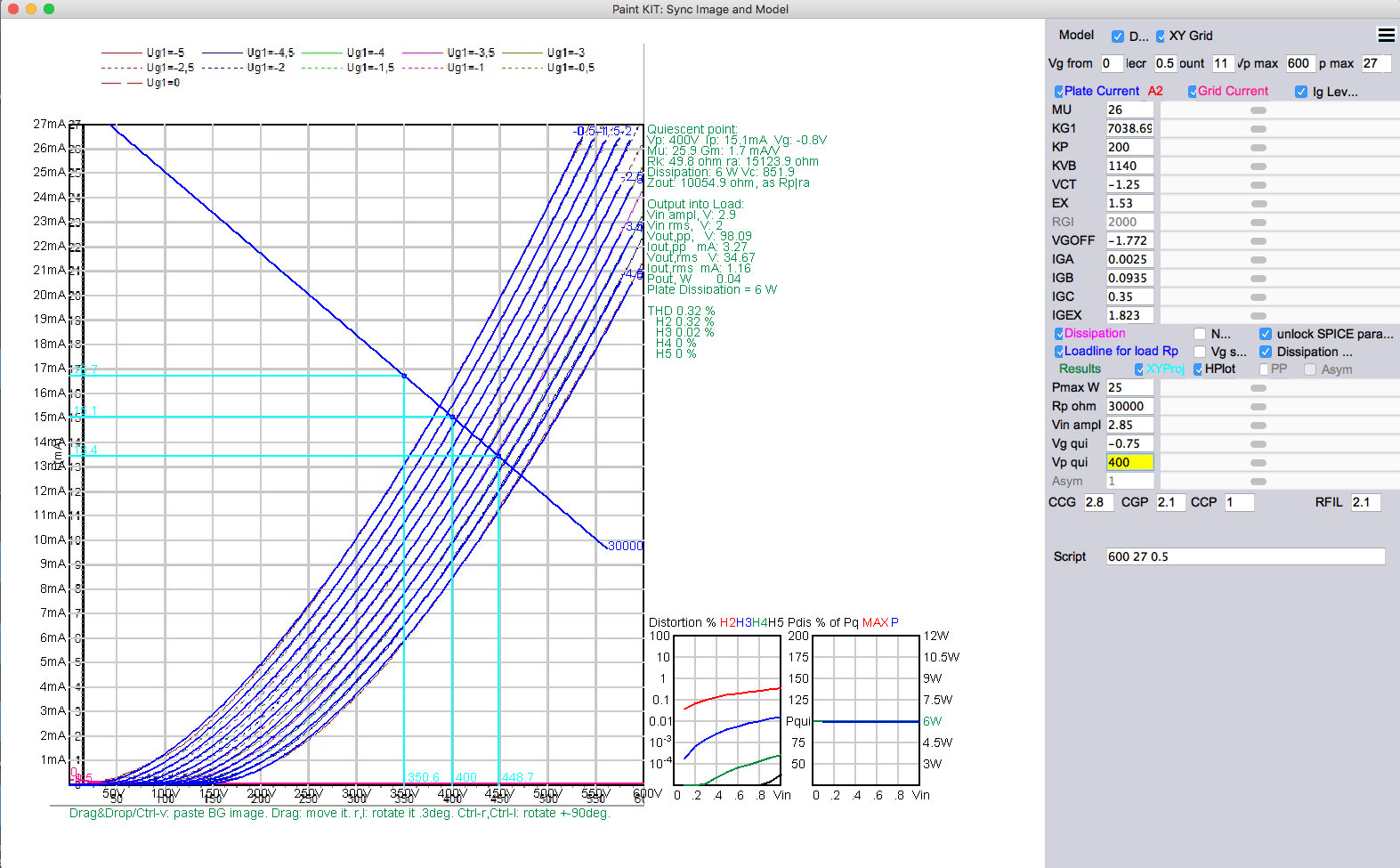Click the Rp ohm slider handle
Viewport: 1400px width, 868px height.
tap(1258, 407)
